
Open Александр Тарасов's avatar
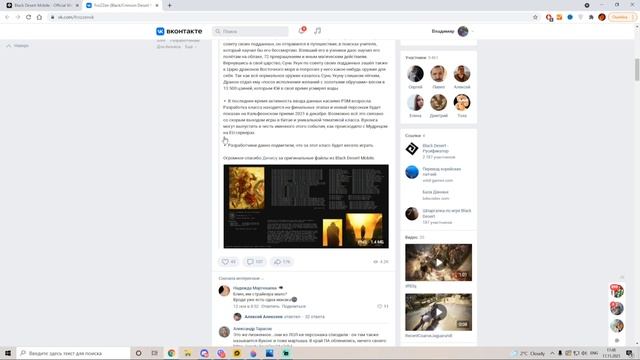point(224,331)
